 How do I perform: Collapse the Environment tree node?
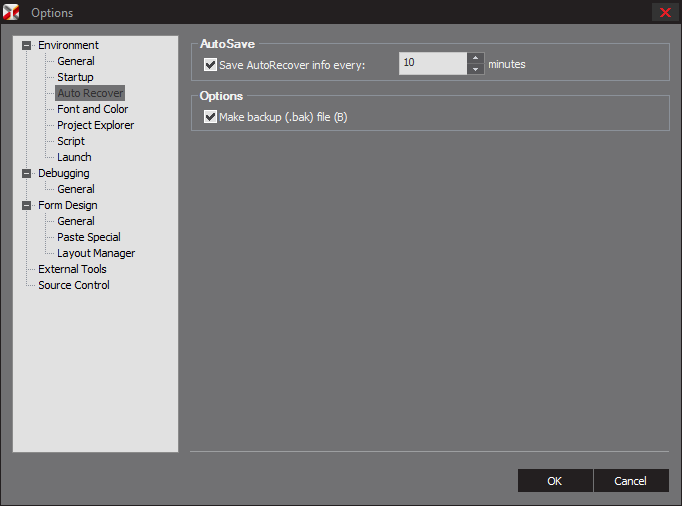click(27, 45)
